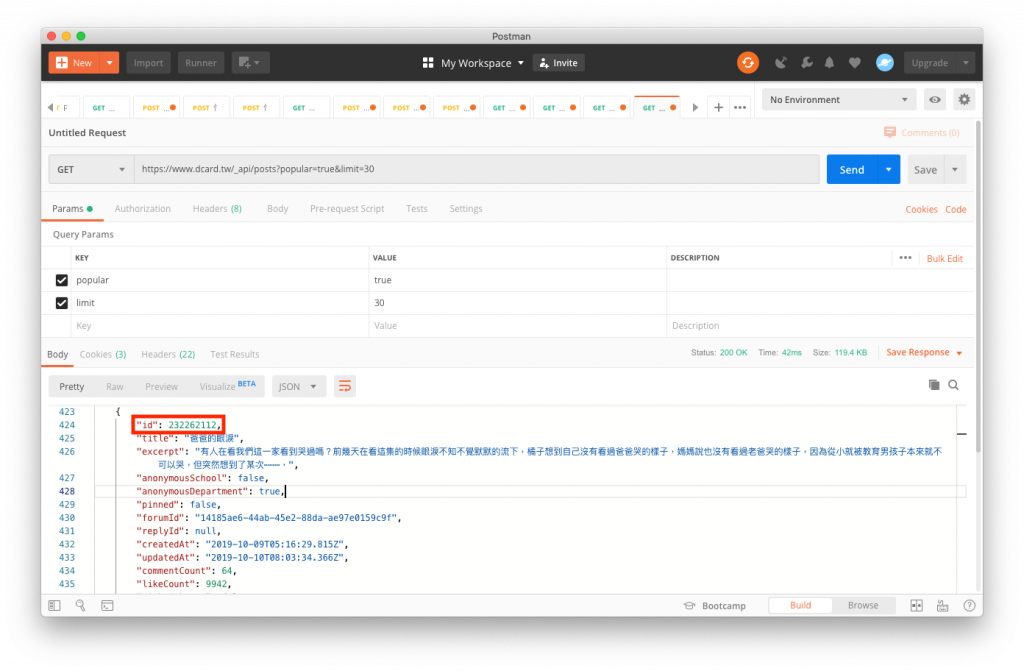This screenshot has width=1024, height=671.
Task: Open Bootcamp from status bar
Action: pos(714,606)
